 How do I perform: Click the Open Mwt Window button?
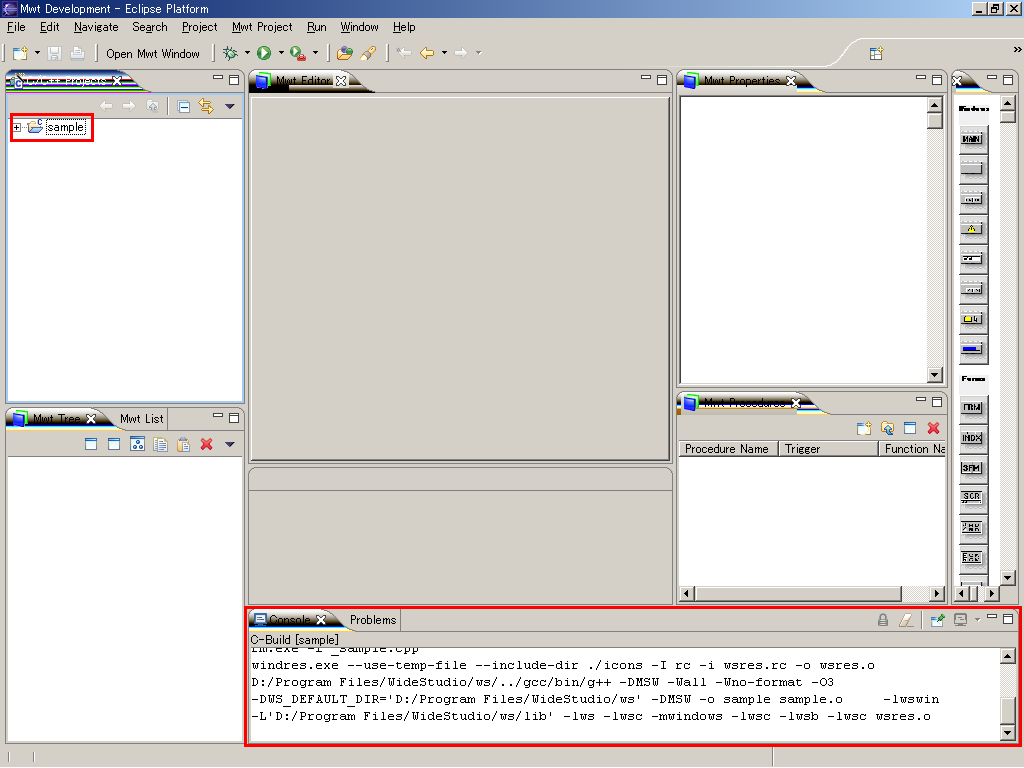(153, 54)
